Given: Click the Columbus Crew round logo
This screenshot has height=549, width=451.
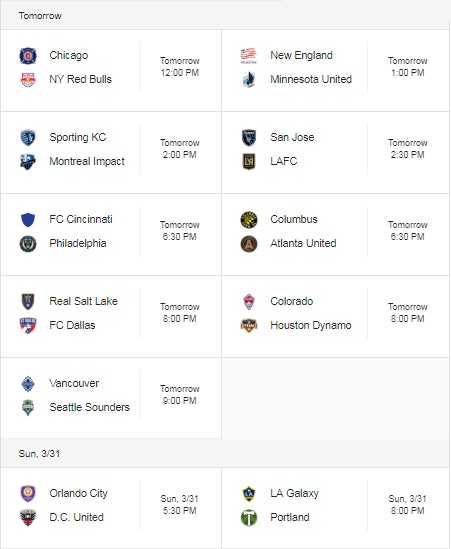Looking at the screenshot, I should pos(249,220).
